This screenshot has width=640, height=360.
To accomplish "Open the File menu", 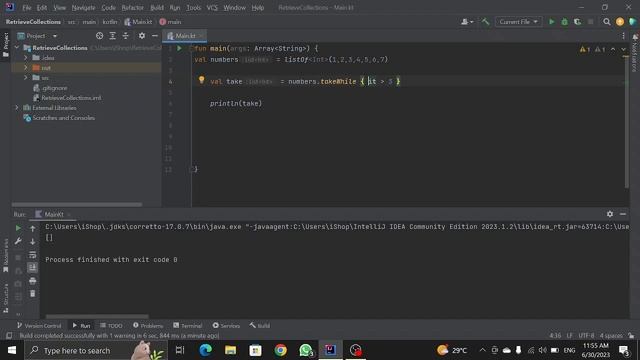I will (x=27, y=8).
